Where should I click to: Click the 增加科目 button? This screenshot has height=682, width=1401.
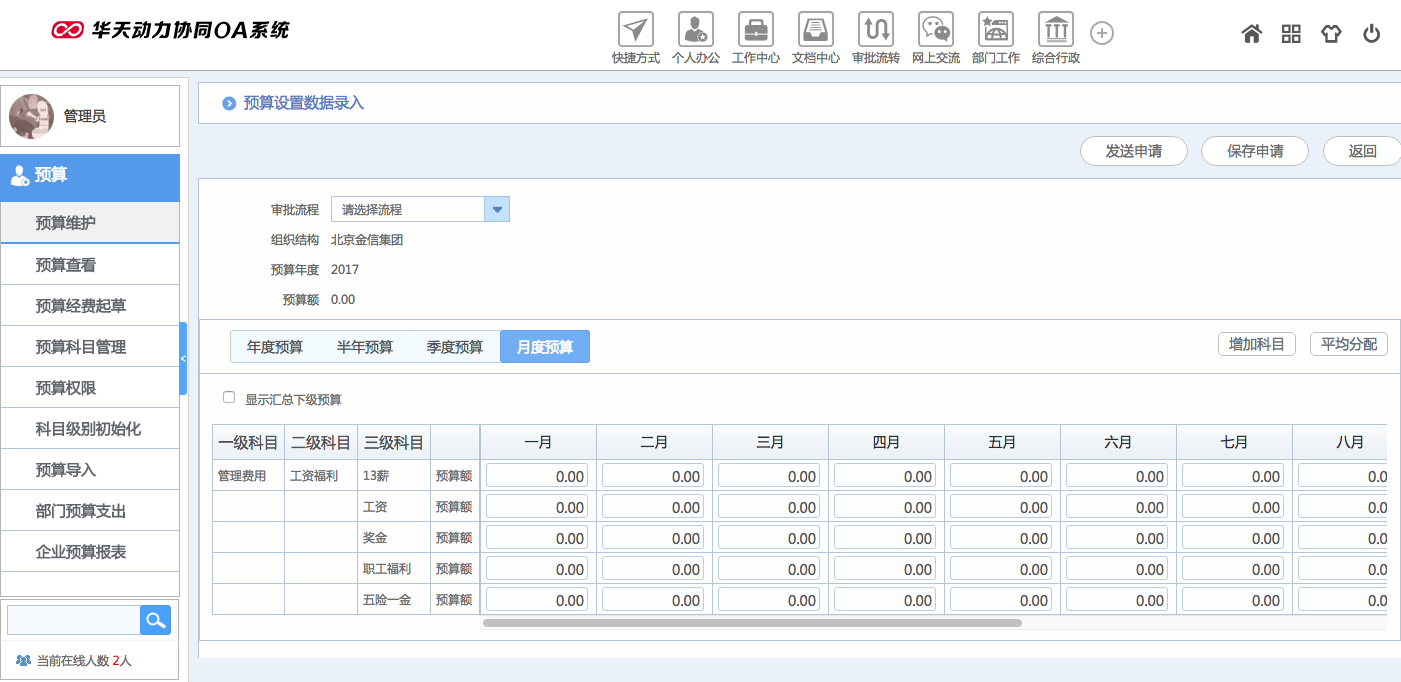[1256, 344]
